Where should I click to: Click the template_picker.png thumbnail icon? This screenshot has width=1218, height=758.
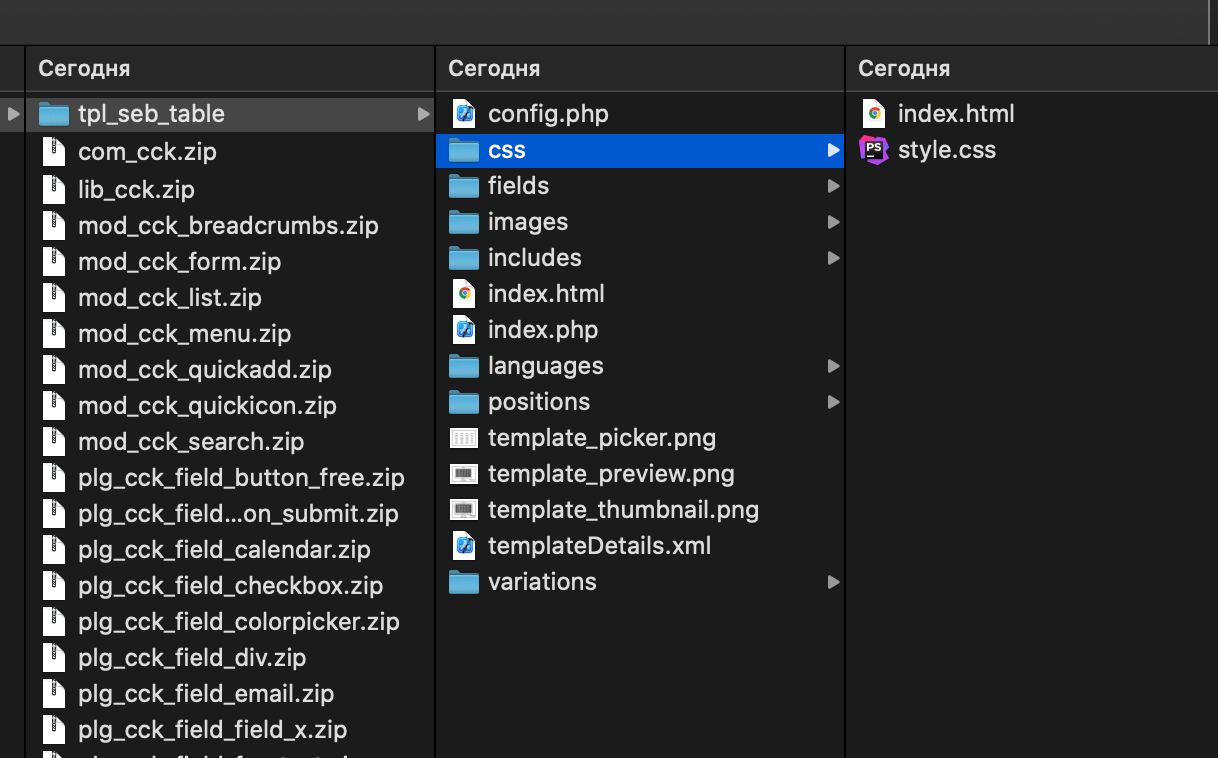coord(464,438)
